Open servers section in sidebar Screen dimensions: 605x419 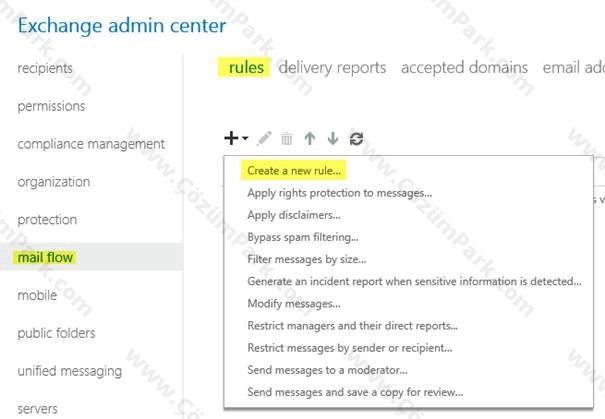coord(37,409)
